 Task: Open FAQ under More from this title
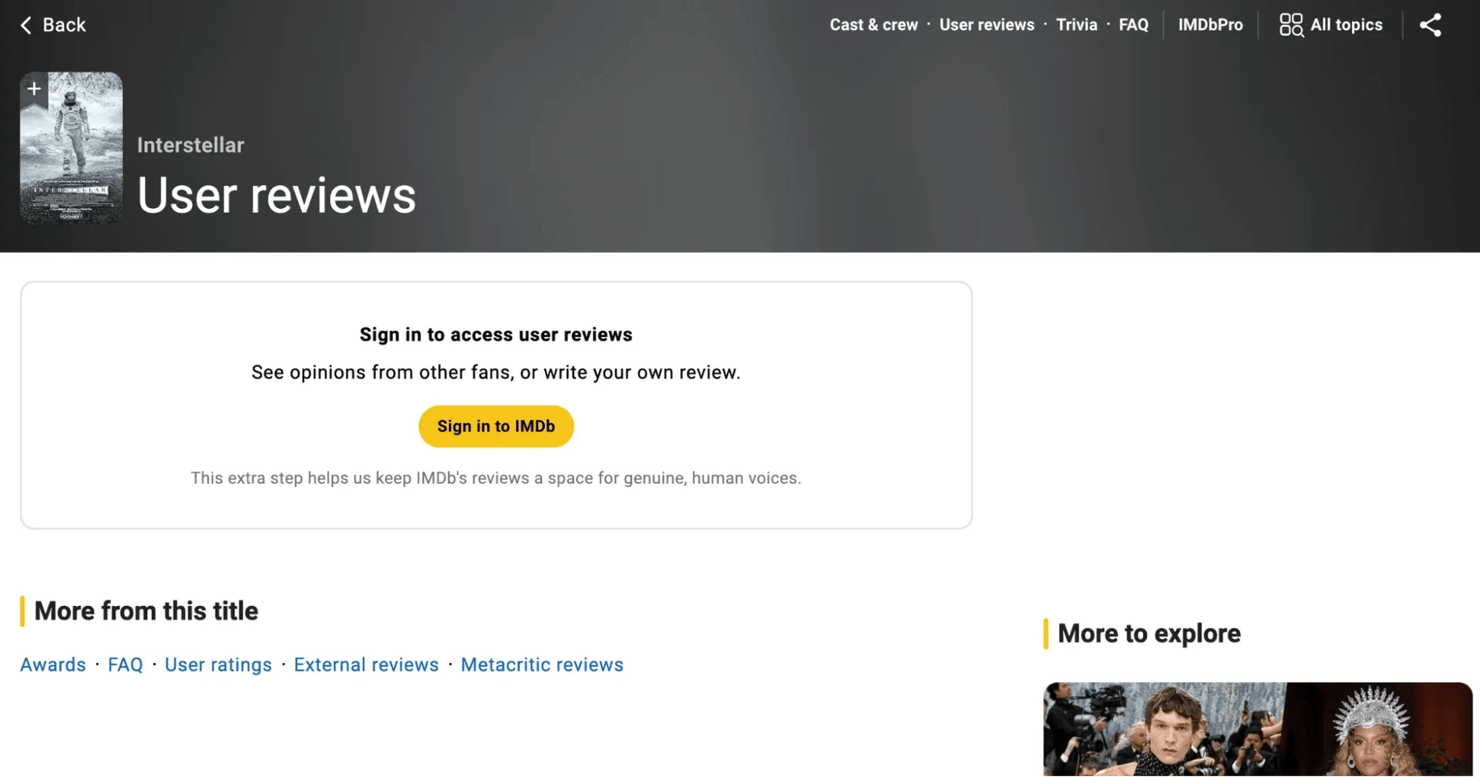(125, 665)
